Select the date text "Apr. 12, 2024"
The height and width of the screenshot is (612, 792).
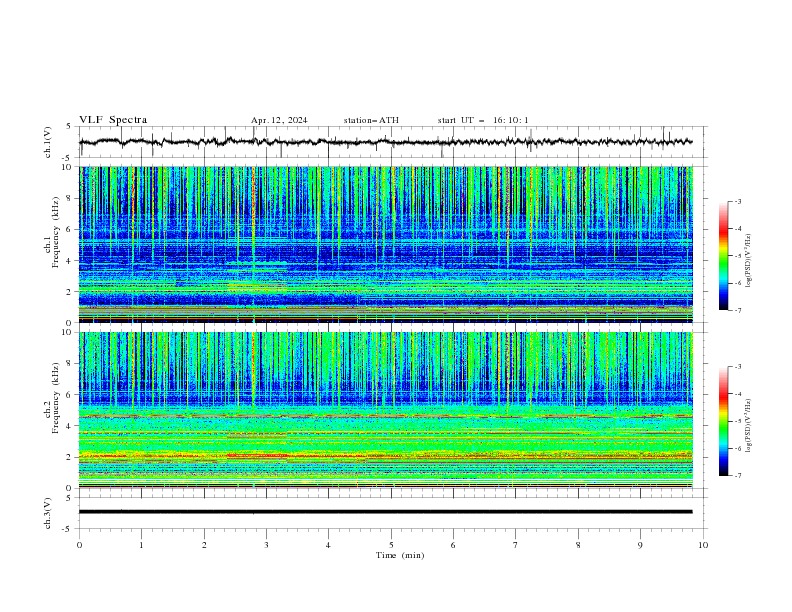click(x=279, y=120)
